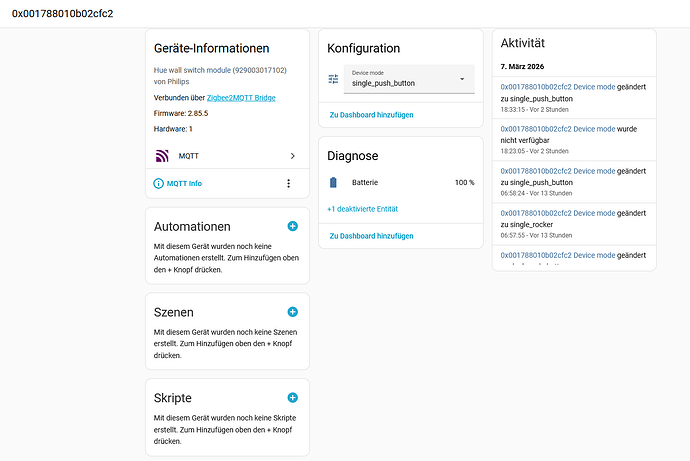Add a new script with plus icon
Viewport: 690px width, 461px height.
coord(293,398)
